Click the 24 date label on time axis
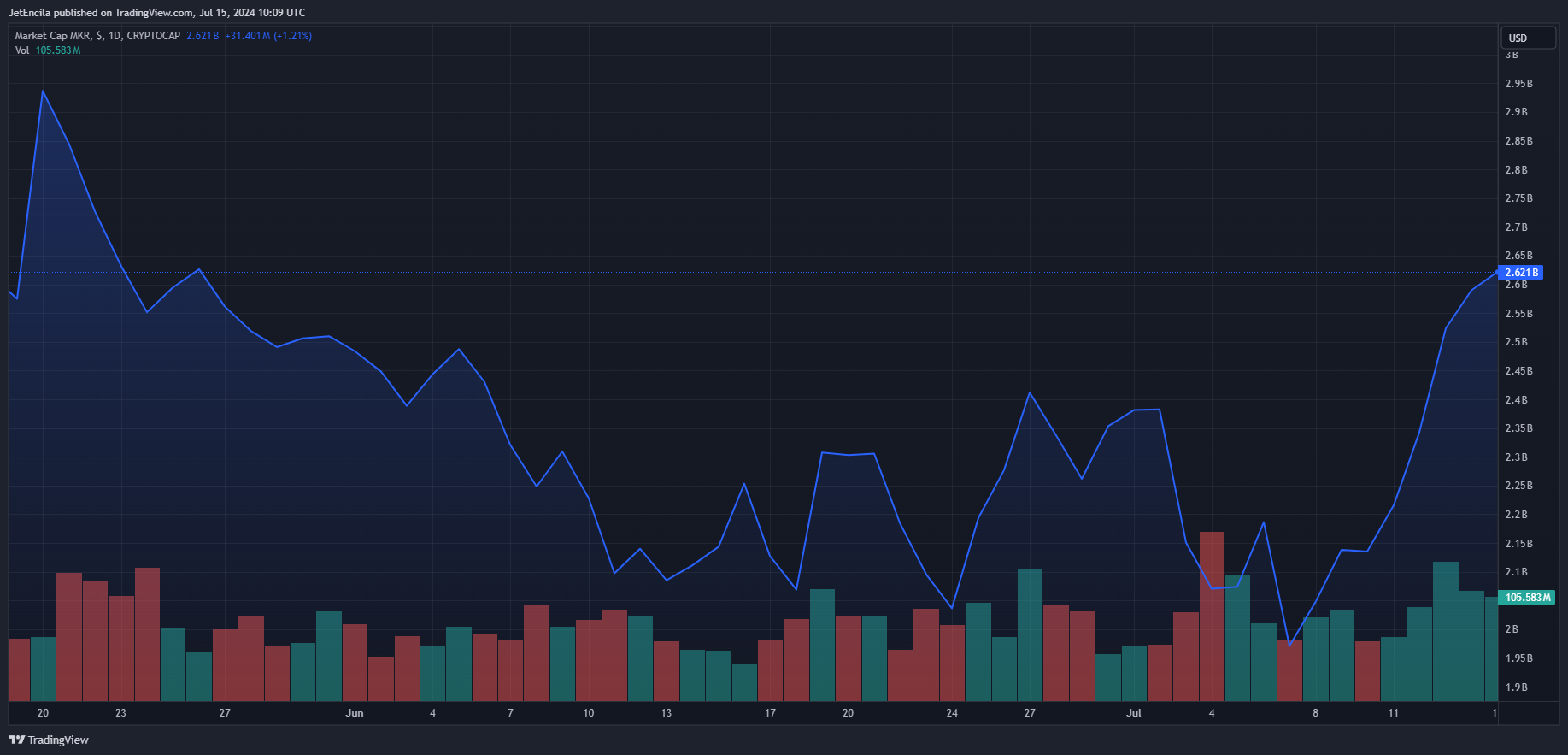Viewport: 1568px width, 755px height. pyautogui.click(x=952, y=713)
